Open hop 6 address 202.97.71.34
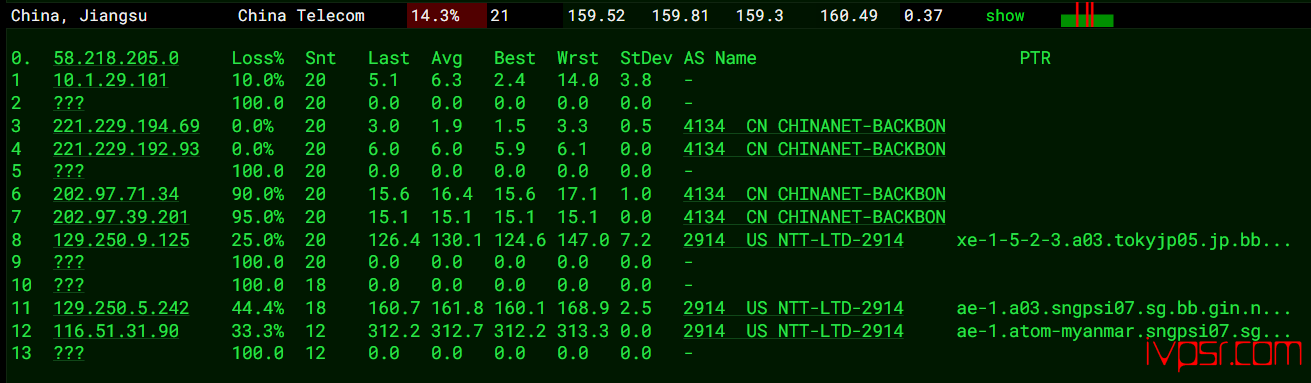Screen dimensions: 1311x383 coord(116,194)
